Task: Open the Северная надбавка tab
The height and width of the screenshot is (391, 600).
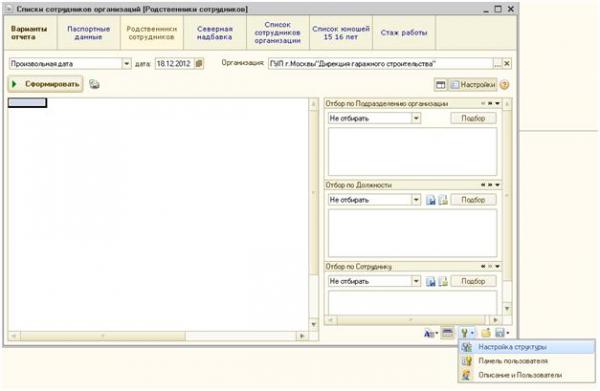Action: click(215, 33)
